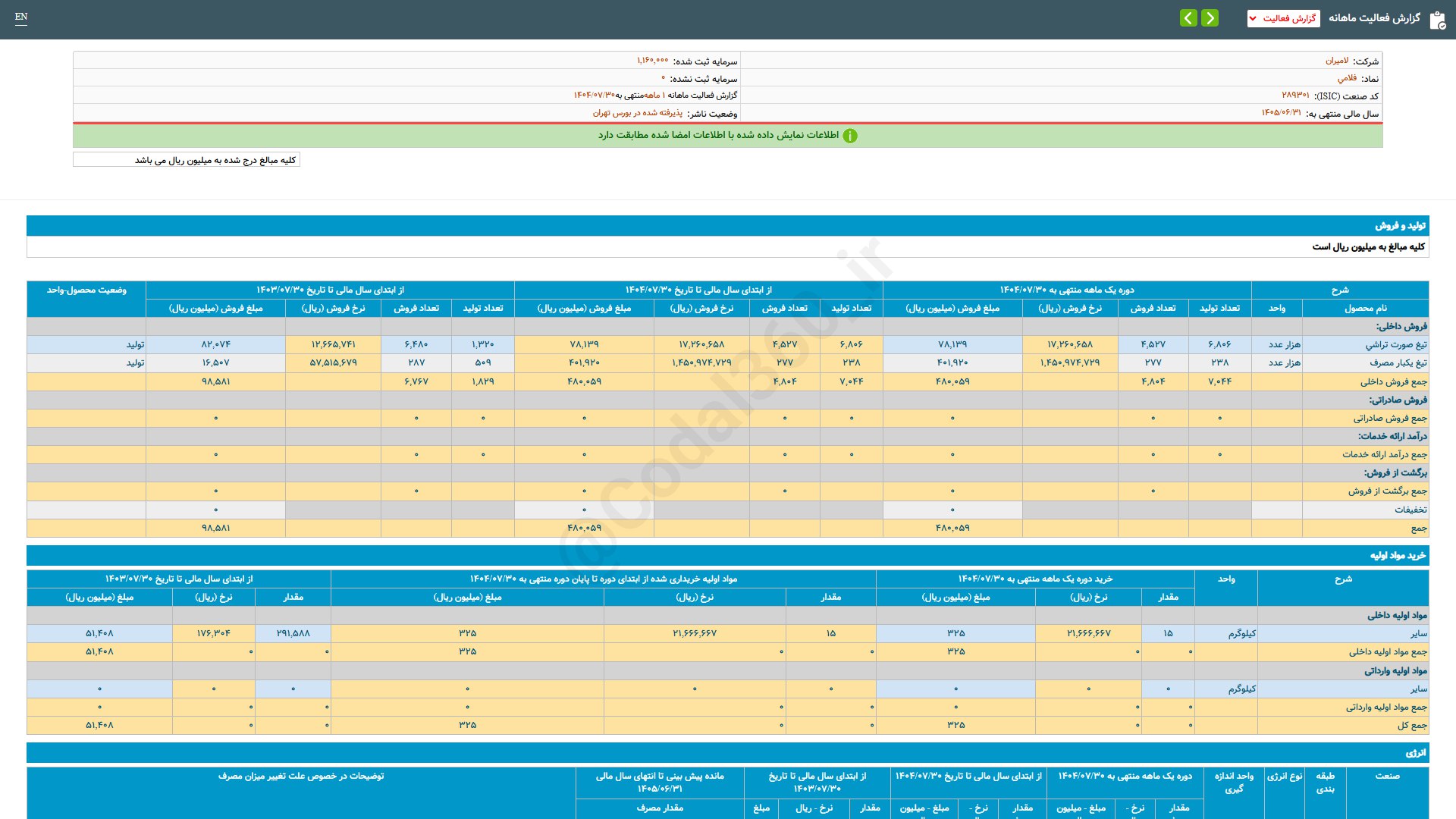
Task: Open the 'گزارش فعالیت' dropdown
Action: (1283, 18)
